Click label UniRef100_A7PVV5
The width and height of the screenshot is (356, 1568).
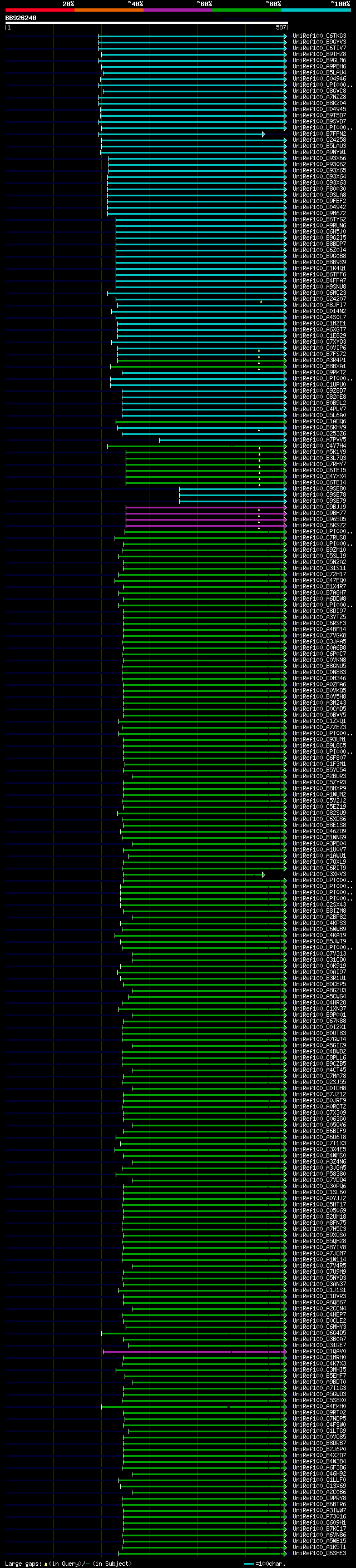pyautogui.click(x=319, y=439)
